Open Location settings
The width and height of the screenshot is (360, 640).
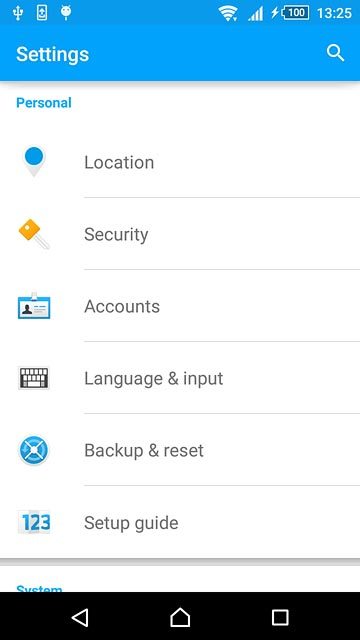[x=180, y=162]
